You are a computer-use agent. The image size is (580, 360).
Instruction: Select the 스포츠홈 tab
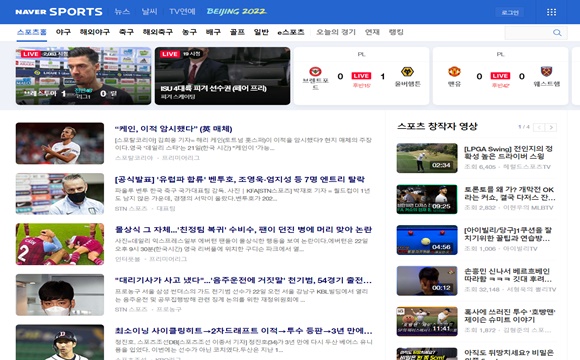point(32,32)
